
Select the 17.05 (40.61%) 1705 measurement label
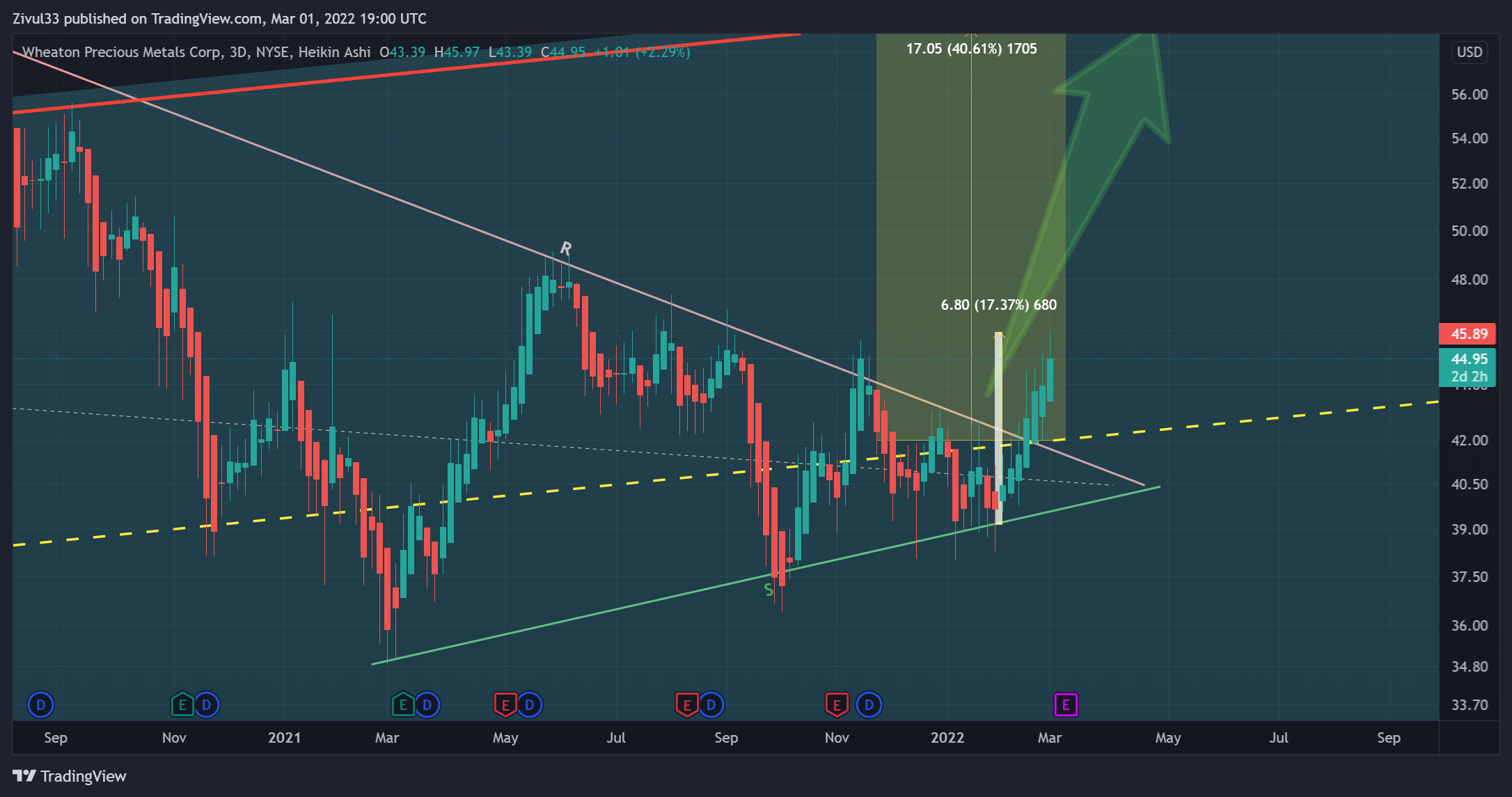[972, 49]
